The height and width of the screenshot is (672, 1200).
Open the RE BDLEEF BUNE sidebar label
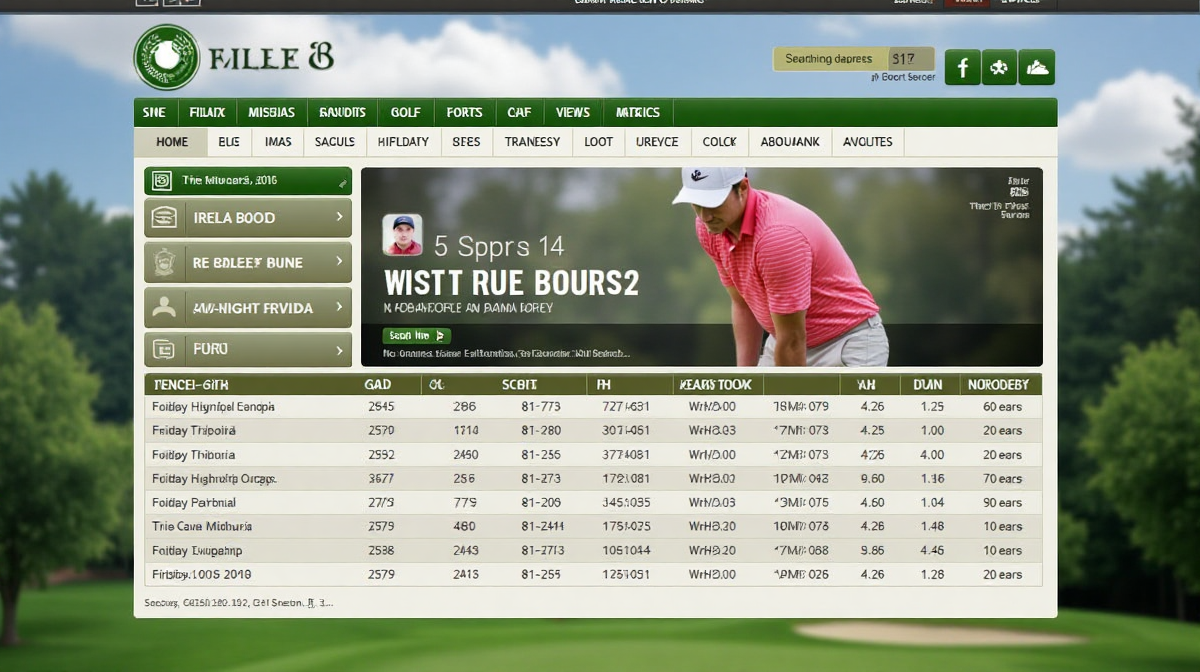click(247, 263)
